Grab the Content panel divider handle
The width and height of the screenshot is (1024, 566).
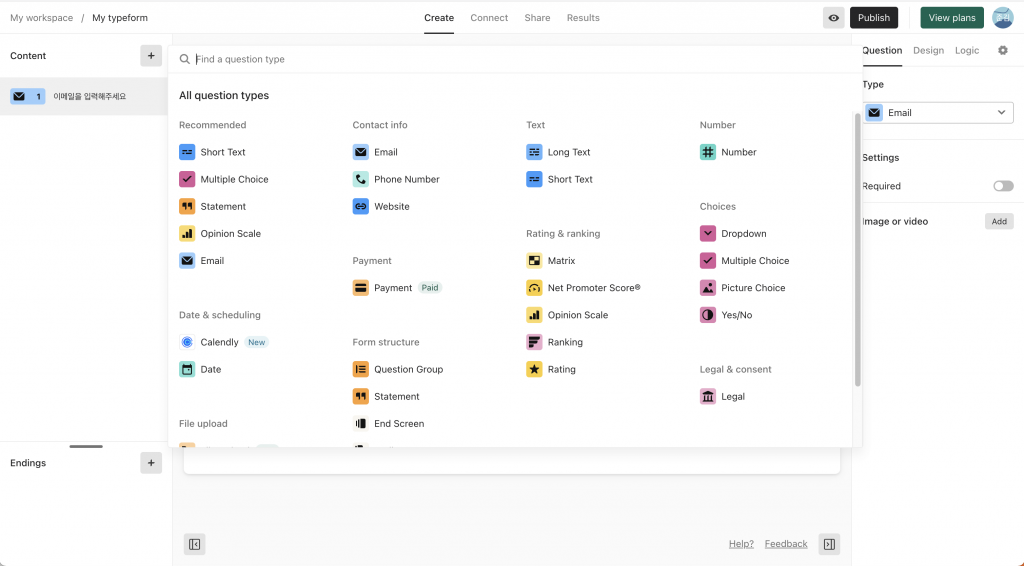(86, 447)
